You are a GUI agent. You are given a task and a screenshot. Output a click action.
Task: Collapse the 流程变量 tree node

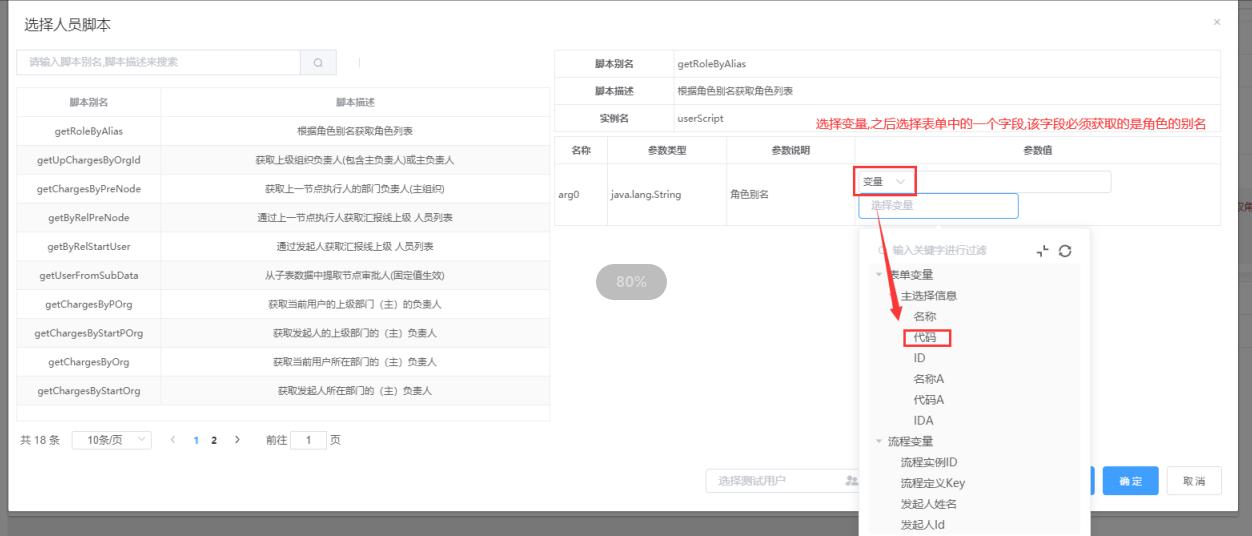pyautogui.click(x=879, y=441)
